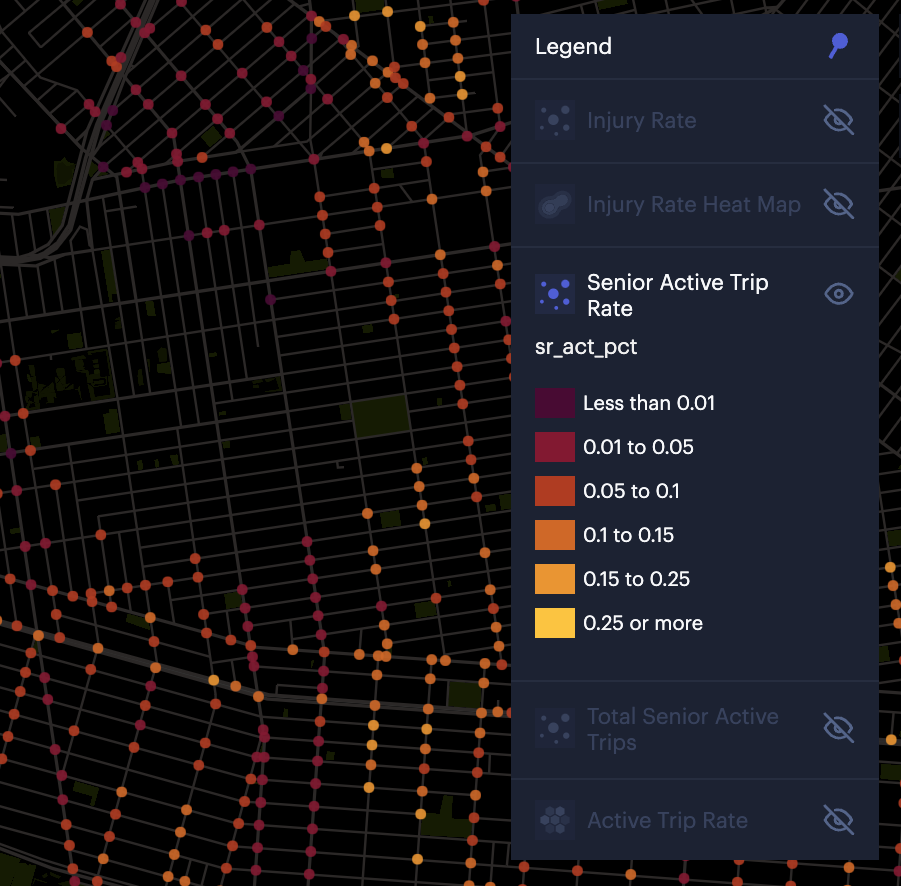901x886 pixels.
Task: Click the Injury Rate Heat Map layer icon
Action: (x=555, y=204)
